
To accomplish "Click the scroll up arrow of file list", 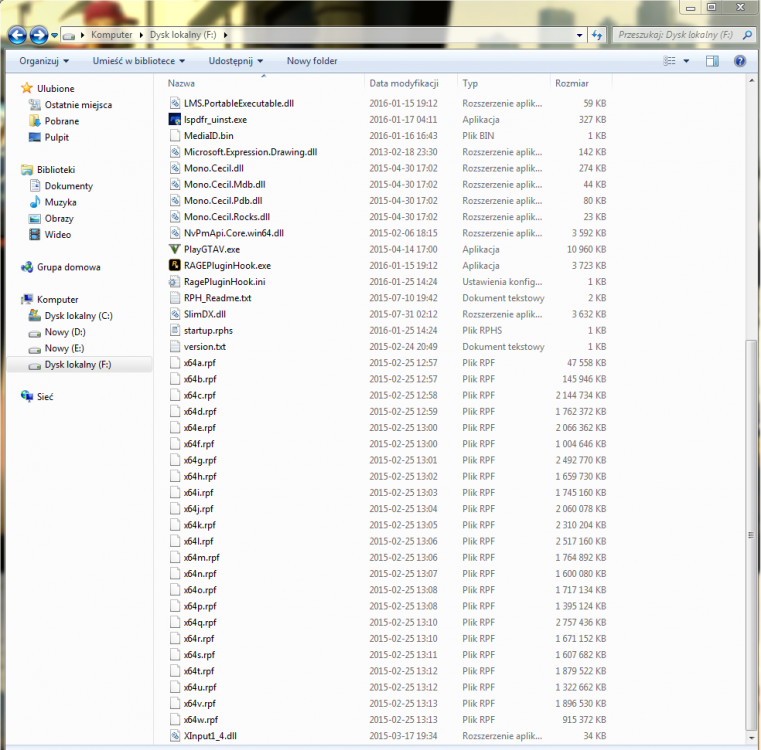I will 751,81.
